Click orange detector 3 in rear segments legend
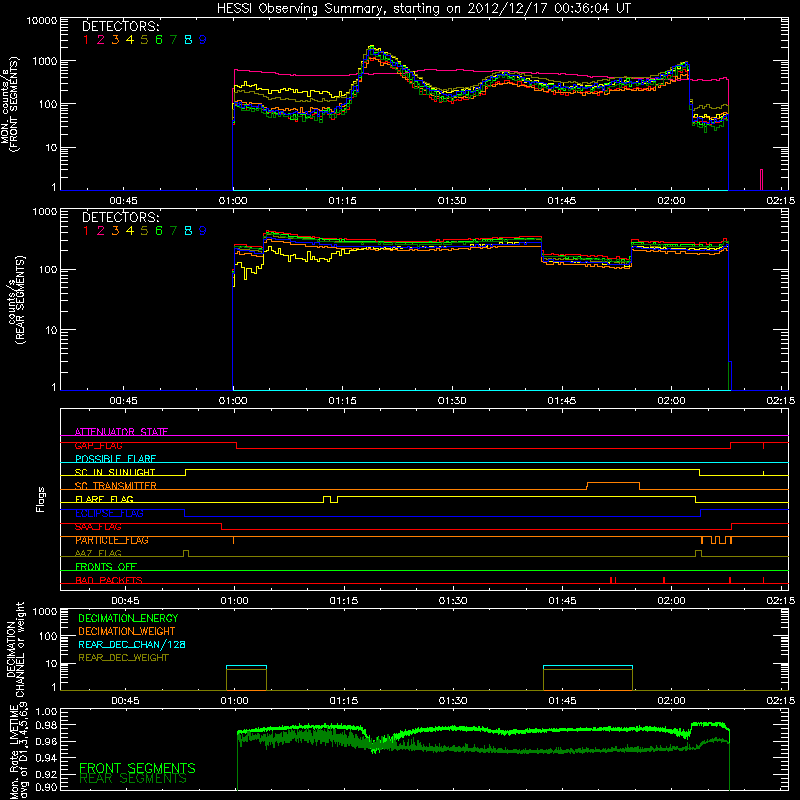Image resolution: width=800 pixels, height=800 pixels. pos(115,231)
